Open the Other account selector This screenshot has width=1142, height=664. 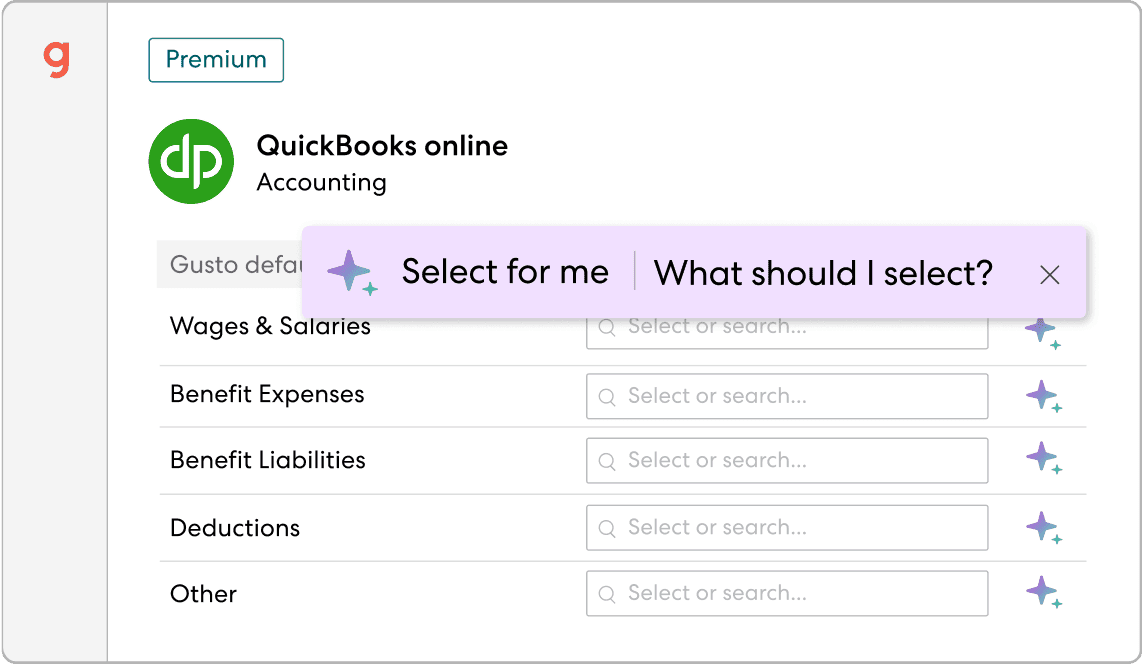click(787, 593)
